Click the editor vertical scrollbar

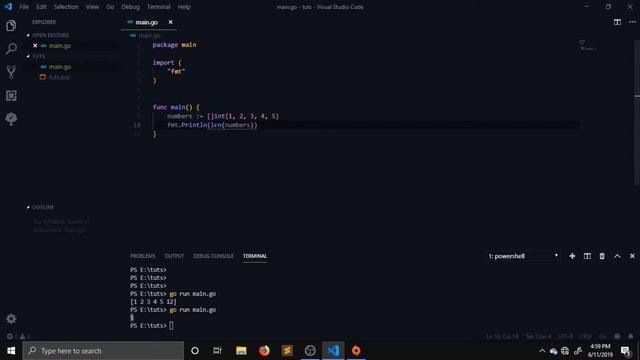pos(637,112)
